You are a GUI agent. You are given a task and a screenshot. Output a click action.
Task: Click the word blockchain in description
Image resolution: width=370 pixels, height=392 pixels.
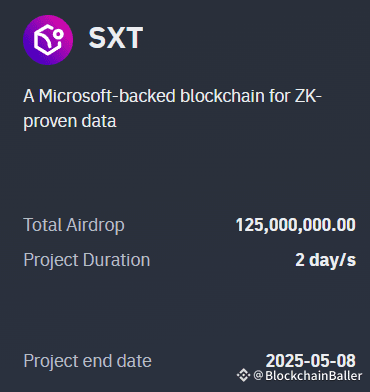coord(221,96)
